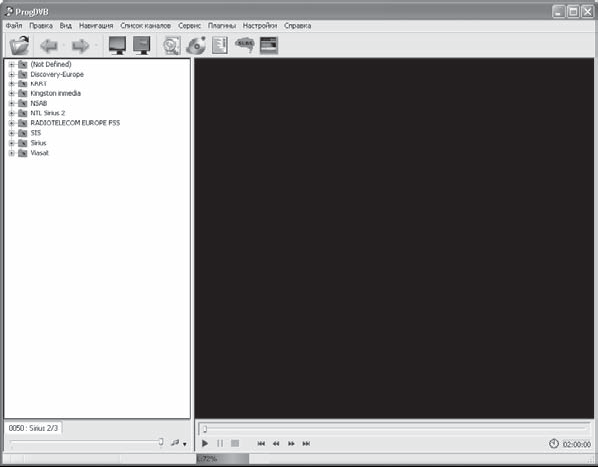
Task: Click the subtitles SUBS icon
Action: [x=244, y=45]
